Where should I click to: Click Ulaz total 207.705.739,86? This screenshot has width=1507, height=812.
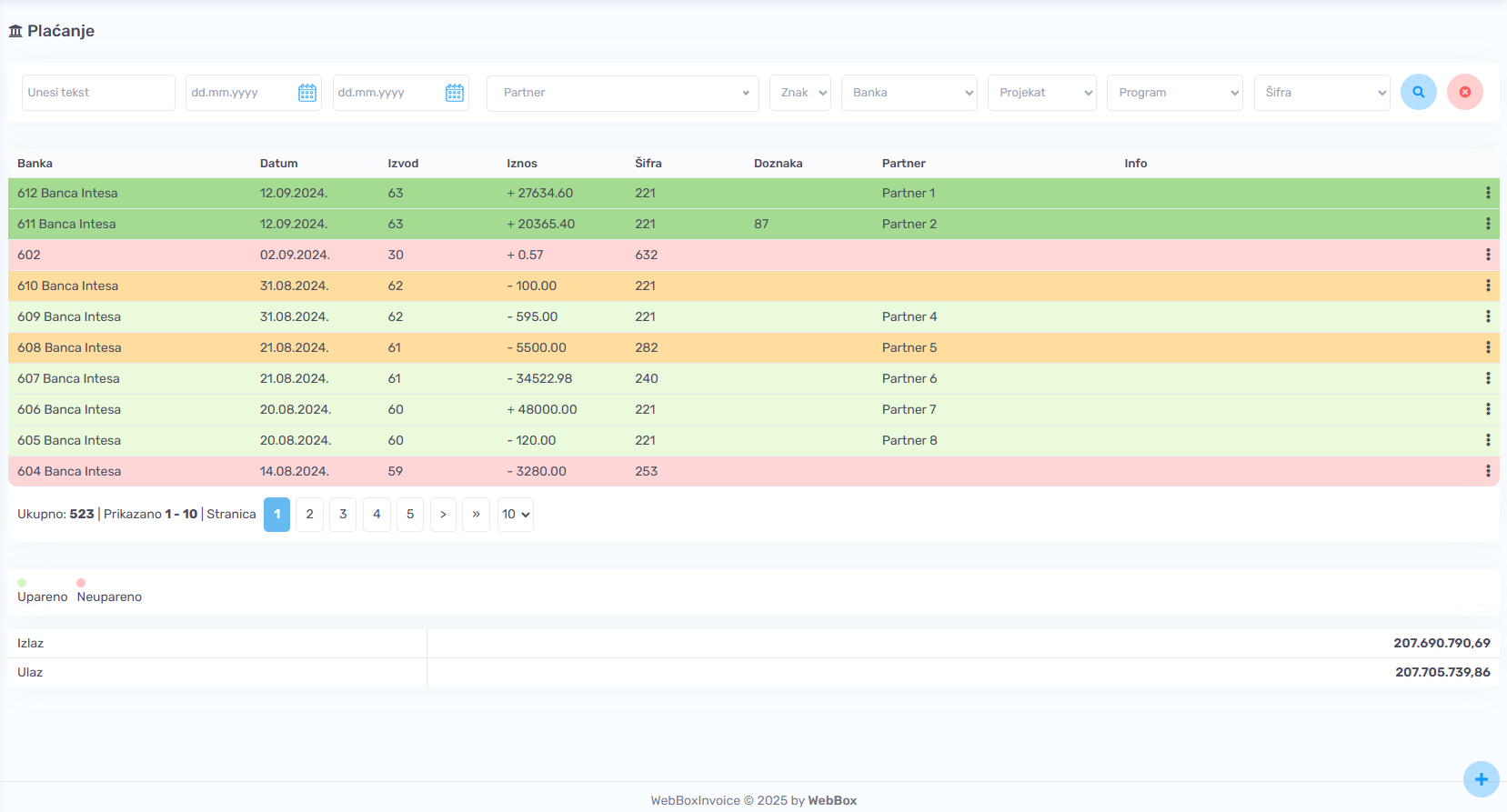[x=1442, y=672]
